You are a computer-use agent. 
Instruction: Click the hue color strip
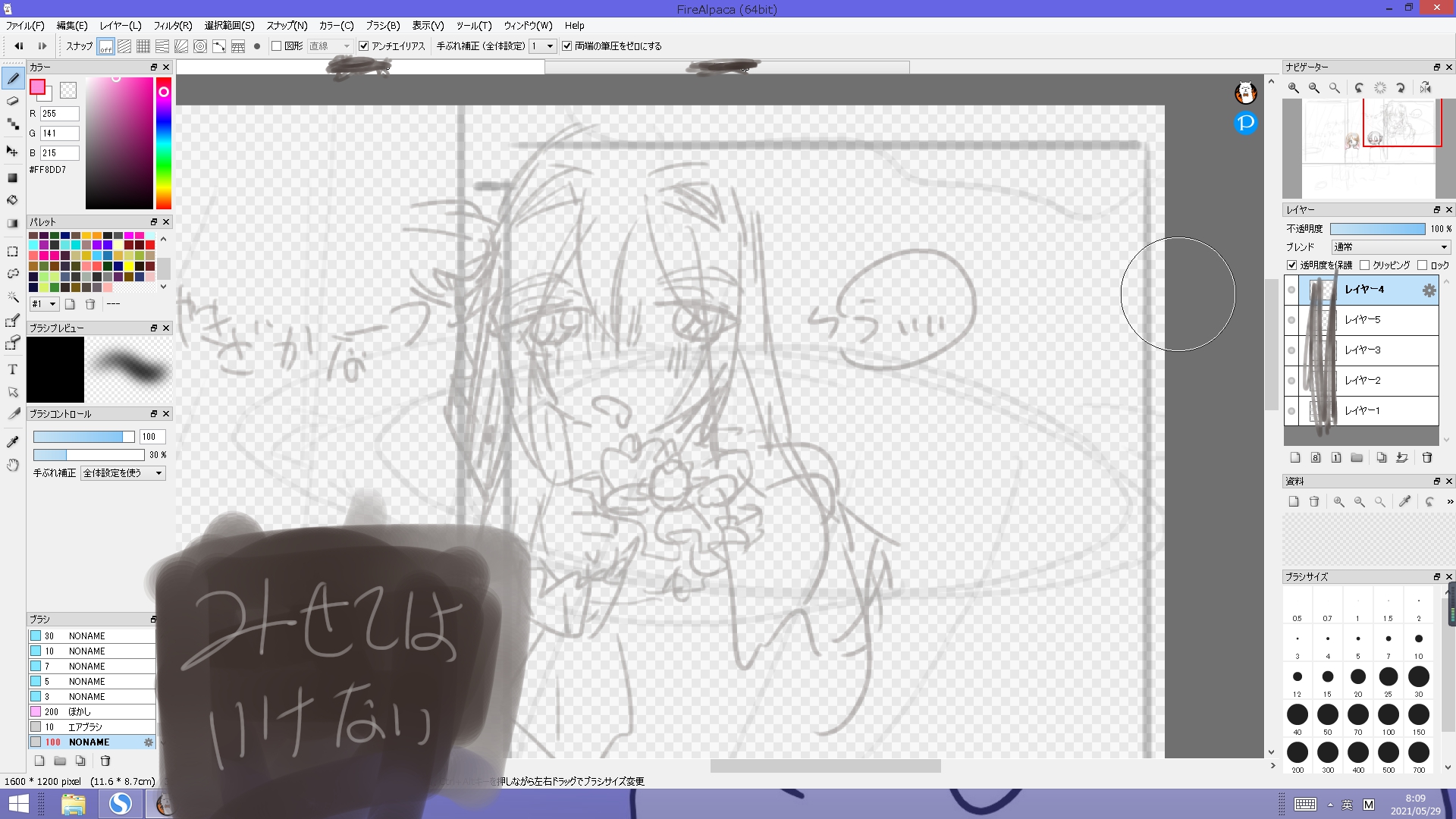[x=163, y=144]
